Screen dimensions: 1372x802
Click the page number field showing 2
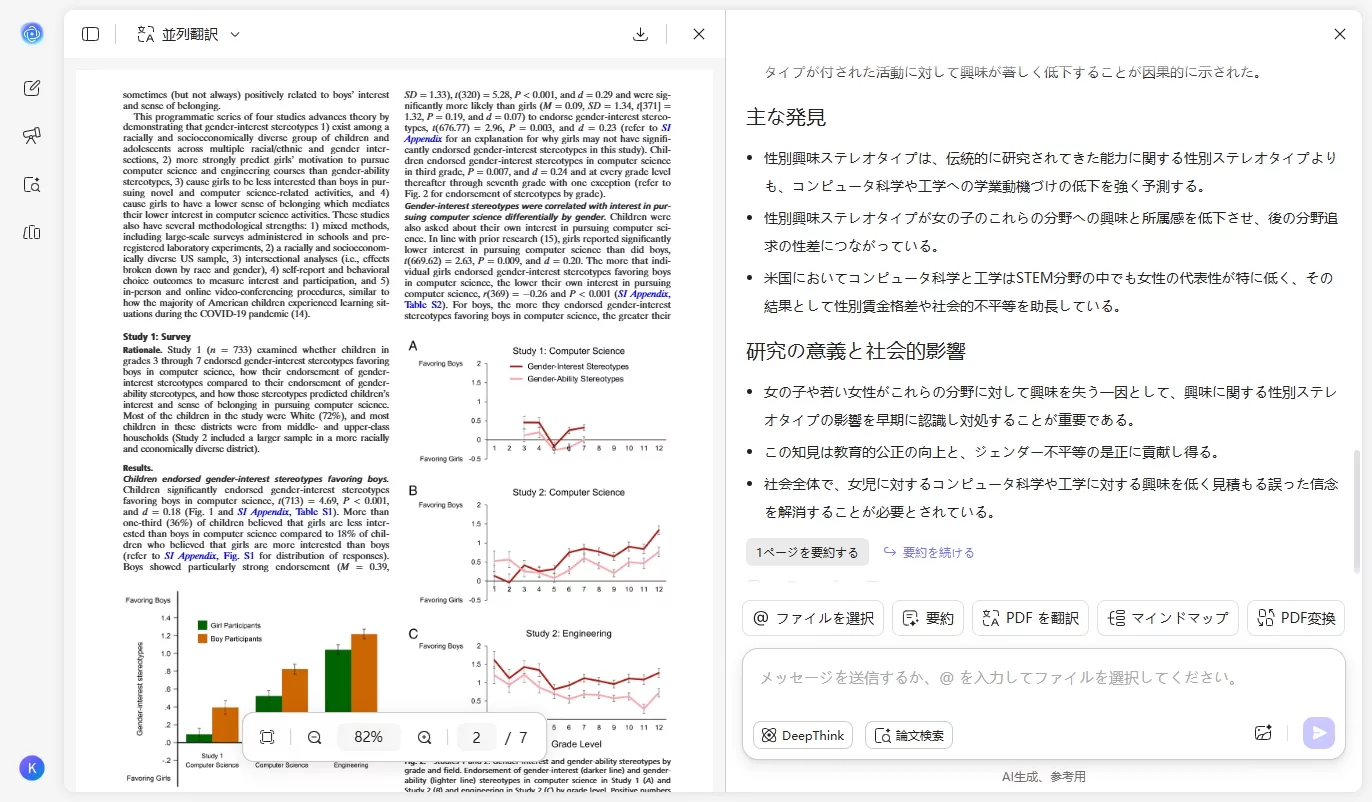(476, 737)
